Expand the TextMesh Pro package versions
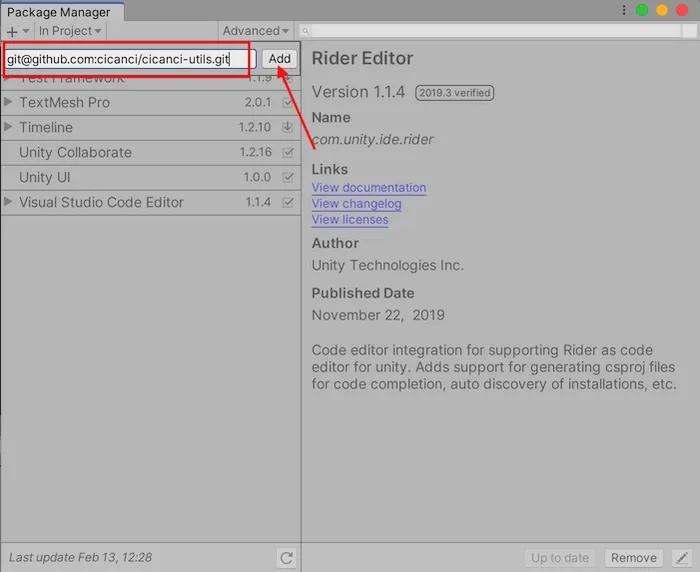Screen dimensions: 700x572 tap(8, 102)
